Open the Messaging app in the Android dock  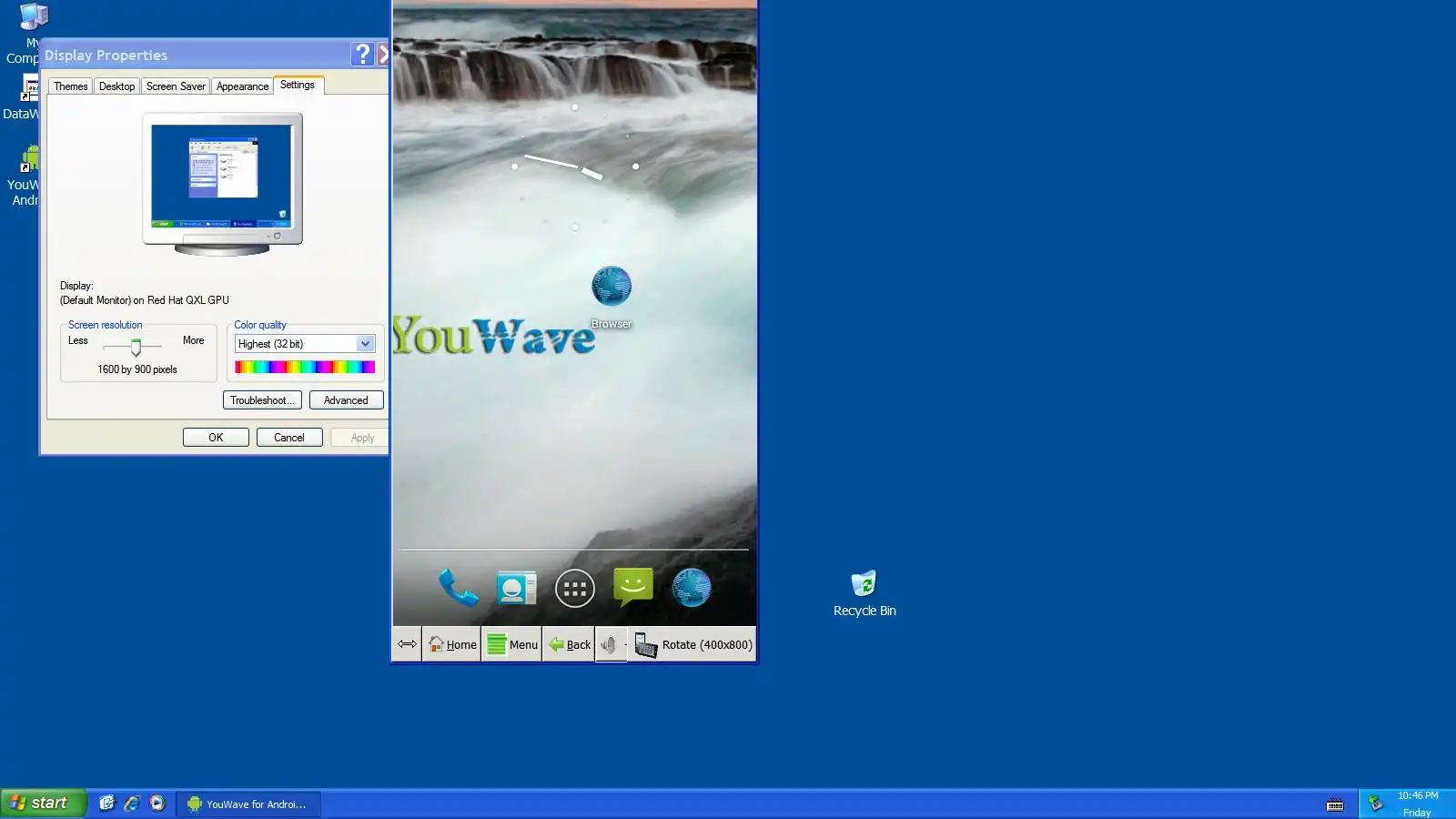tap(633, 587)
